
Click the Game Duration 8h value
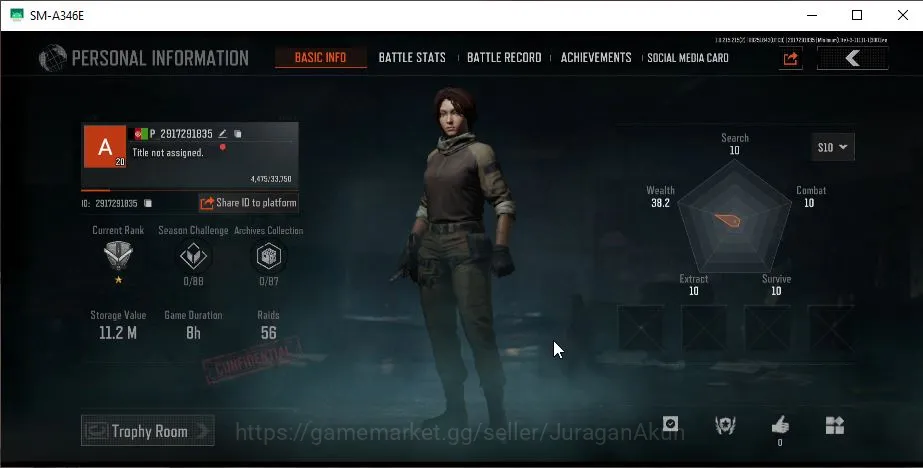click(193, 333)
